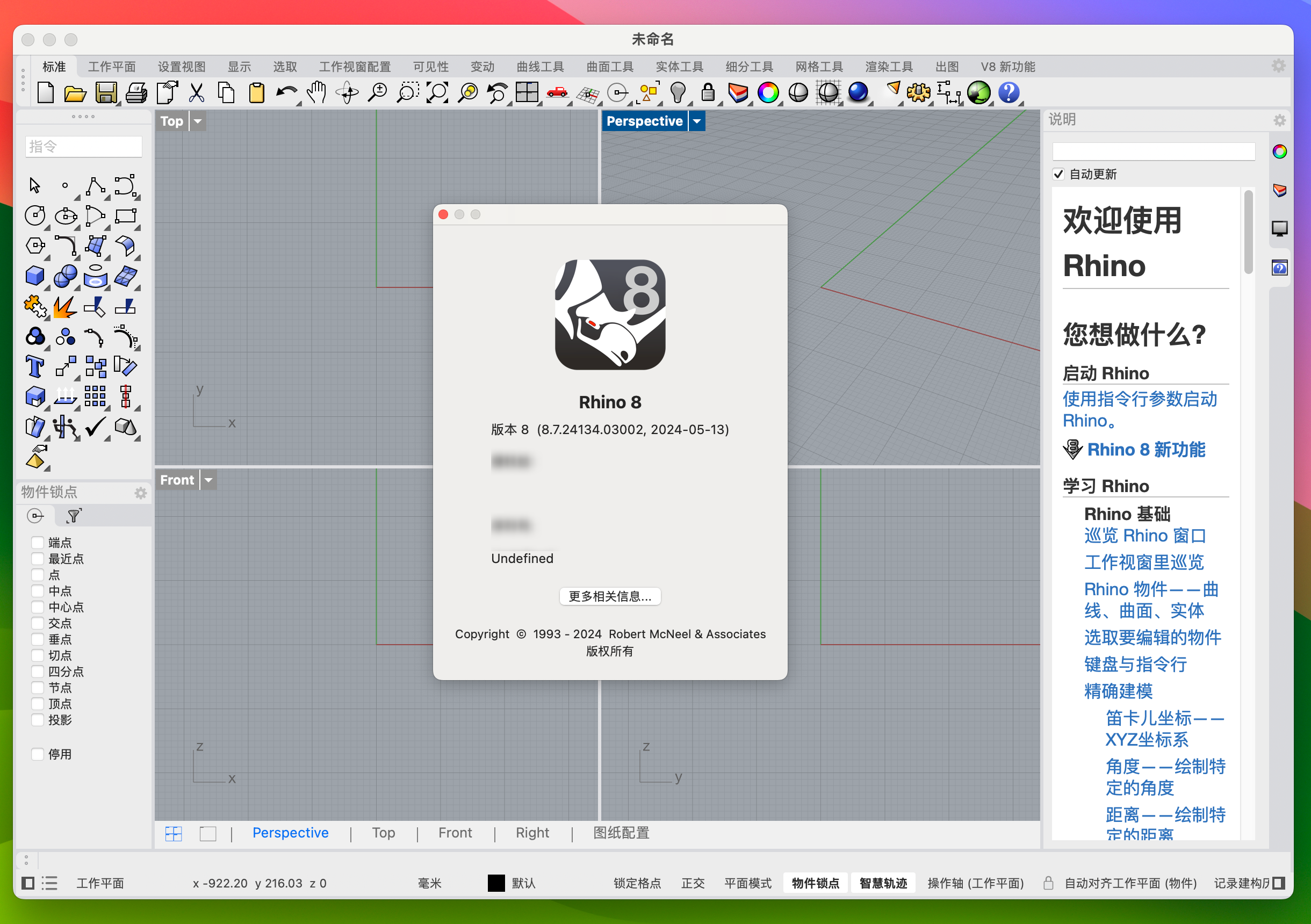Close the Rhino 8 about dialog
Viewport: 1311px width, 924px height.
443,214
